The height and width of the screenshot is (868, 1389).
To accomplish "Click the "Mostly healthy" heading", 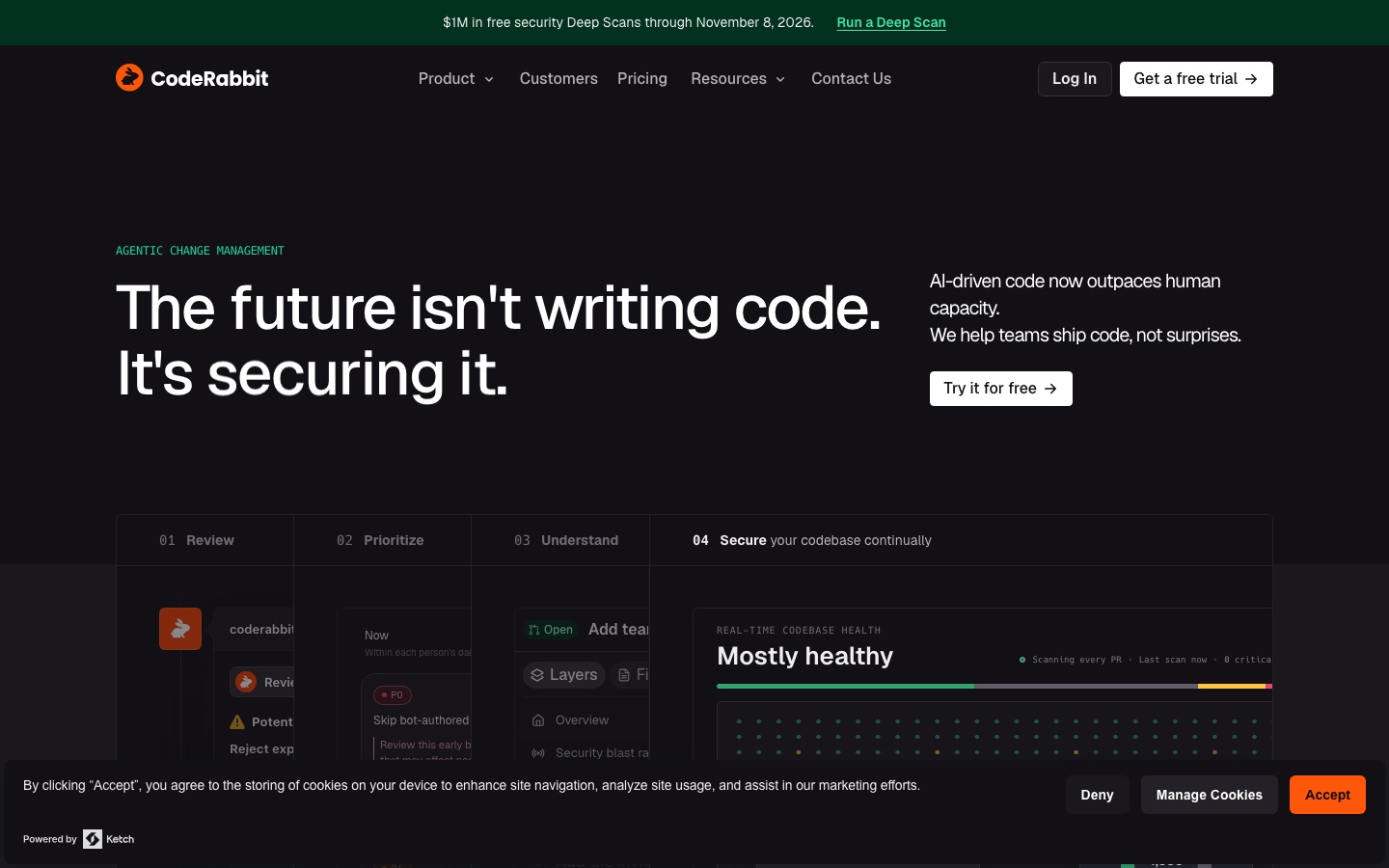I will click(805, 656).
